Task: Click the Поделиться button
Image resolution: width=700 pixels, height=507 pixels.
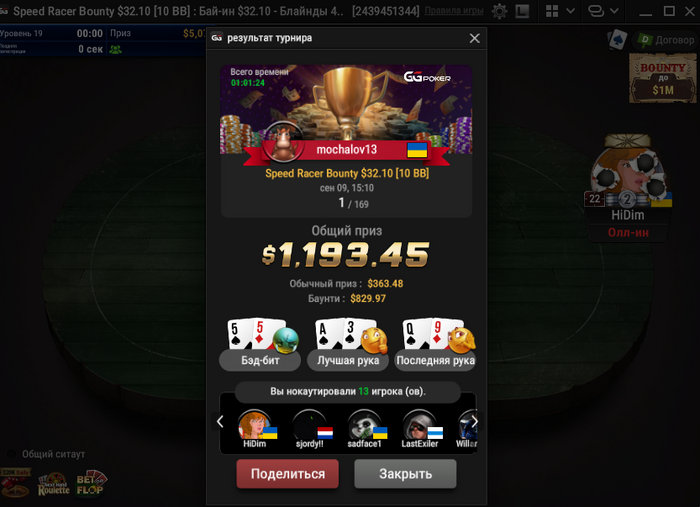Action: click(288, 474)
